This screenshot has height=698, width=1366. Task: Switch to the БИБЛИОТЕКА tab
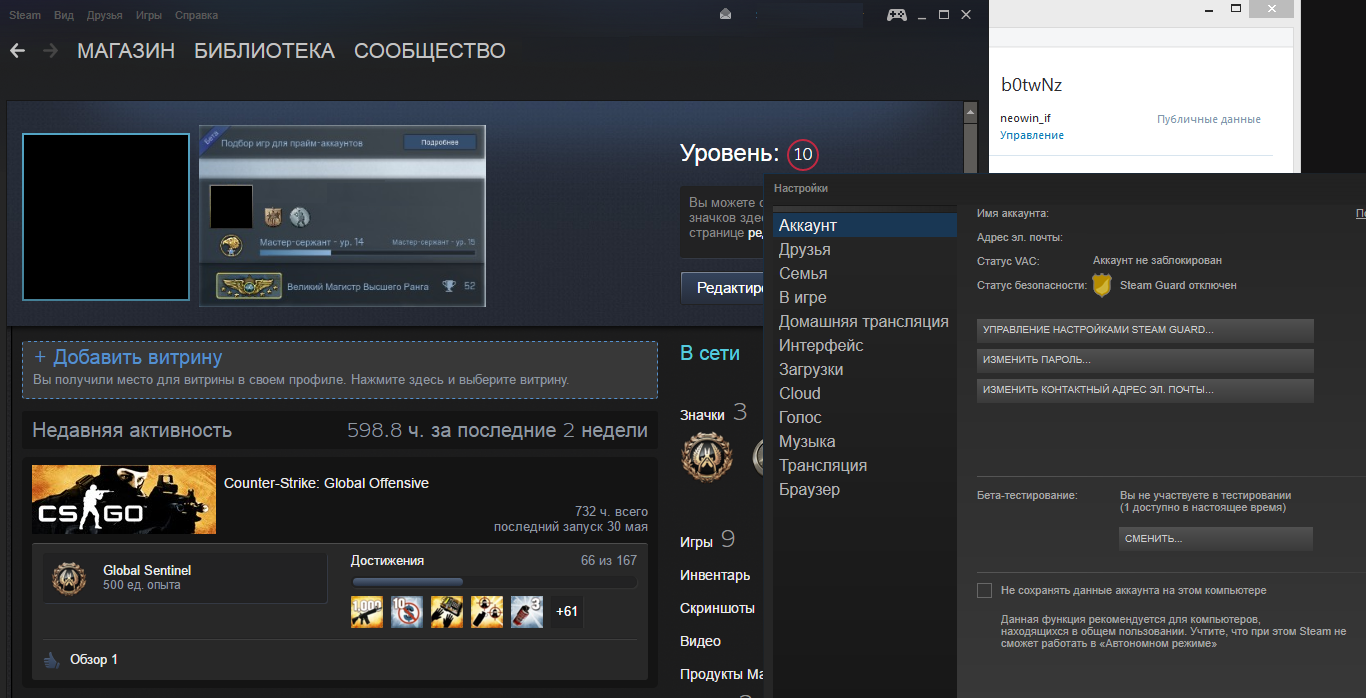pyautogui.click(x=264, y=50)
